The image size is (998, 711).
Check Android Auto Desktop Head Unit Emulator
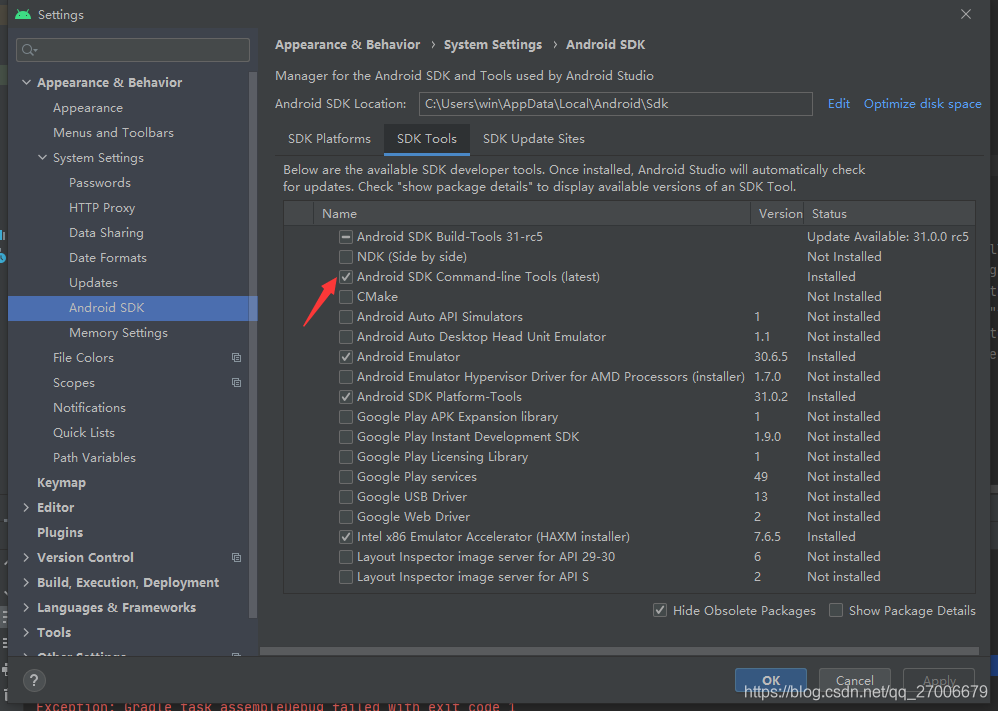click(x=346, y=337)
